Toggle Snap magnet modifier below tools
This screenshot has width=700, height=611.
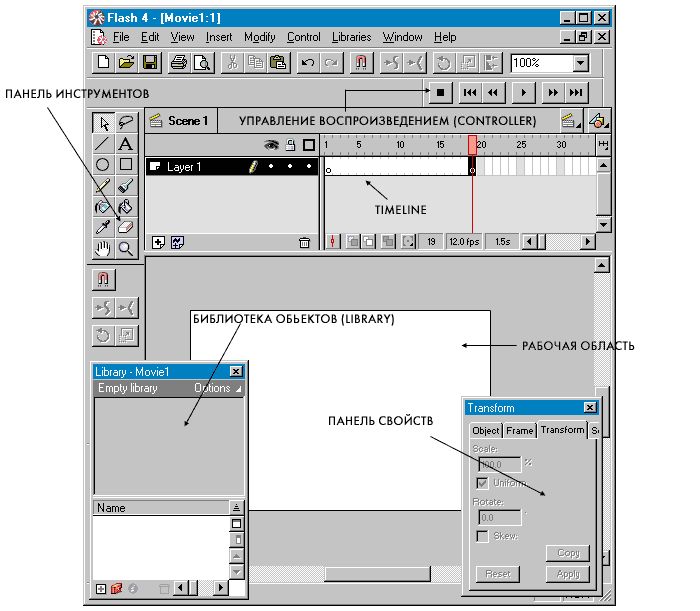point(104,280)
